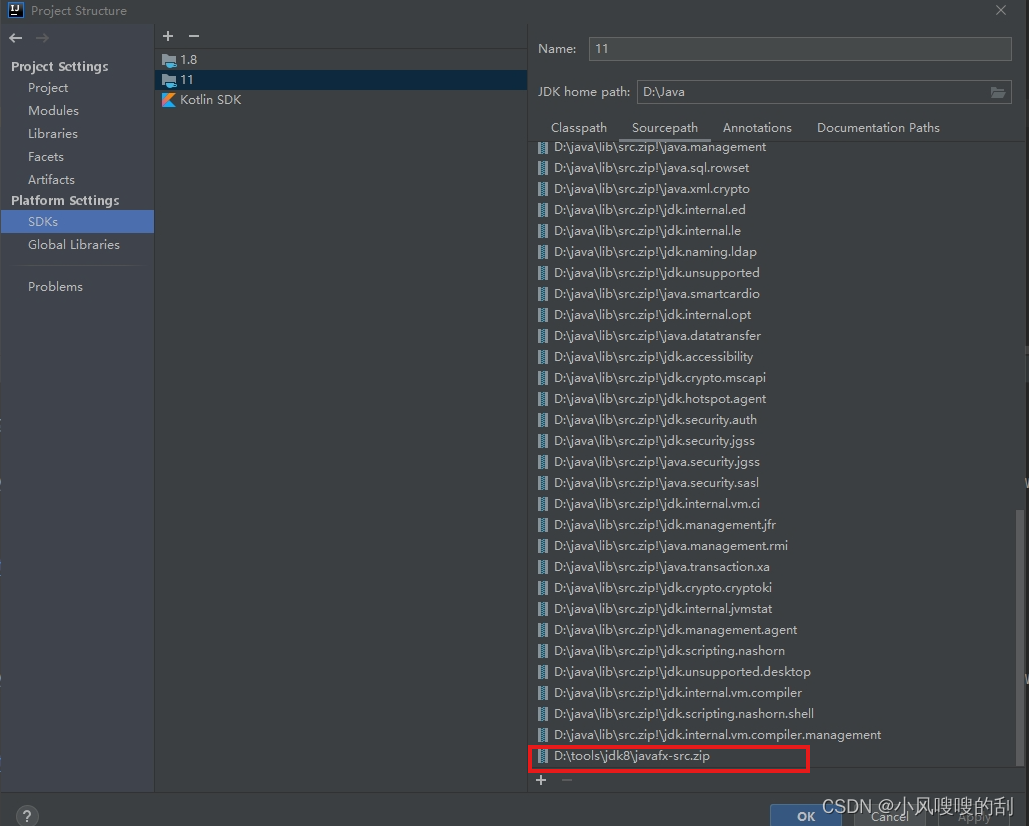
Task: Open Global Libraries settings
Action: click(74, 245)
